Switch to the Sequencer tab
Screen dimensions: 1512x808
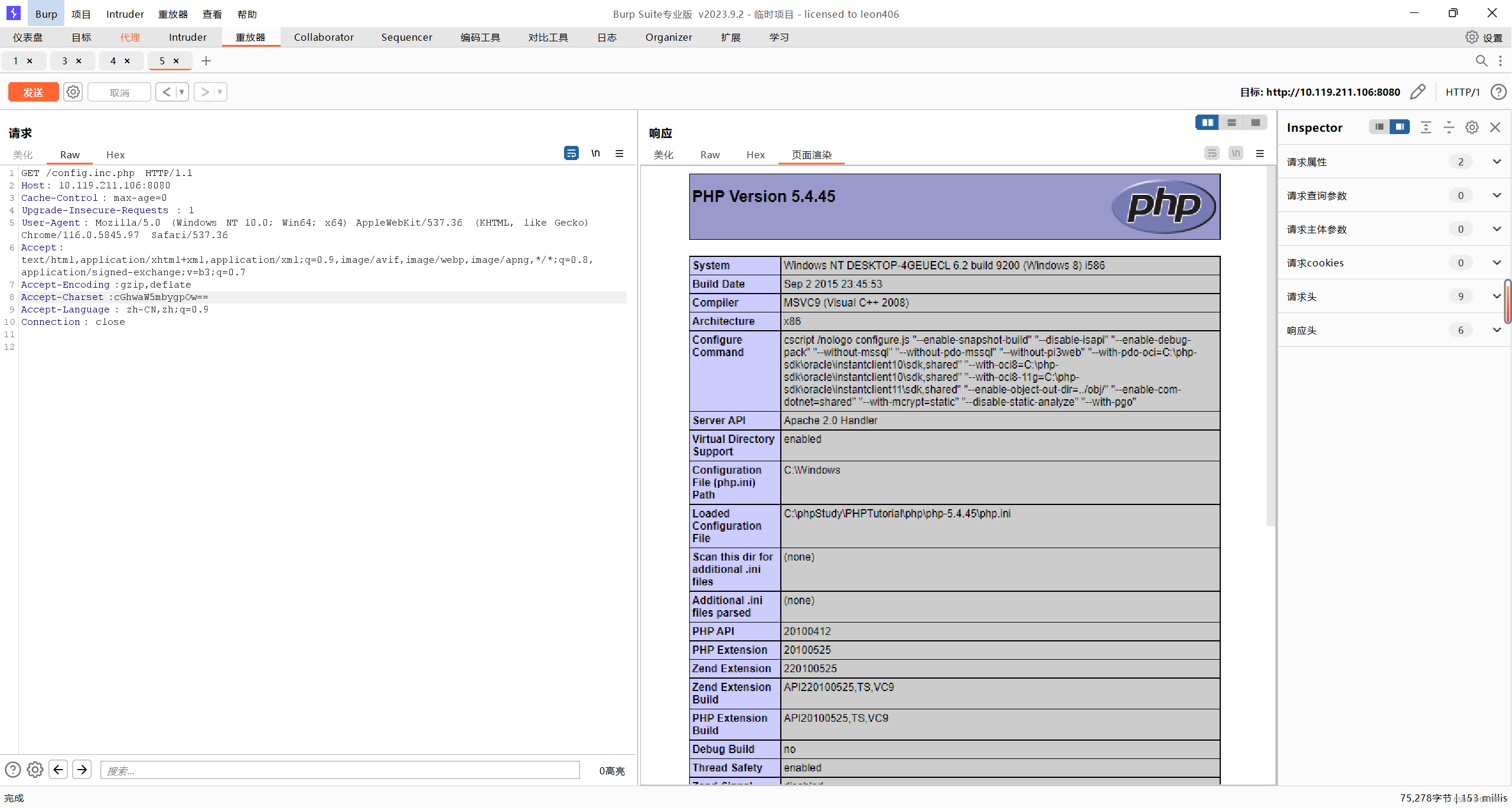pyautogui.click(x=406, y=37)
